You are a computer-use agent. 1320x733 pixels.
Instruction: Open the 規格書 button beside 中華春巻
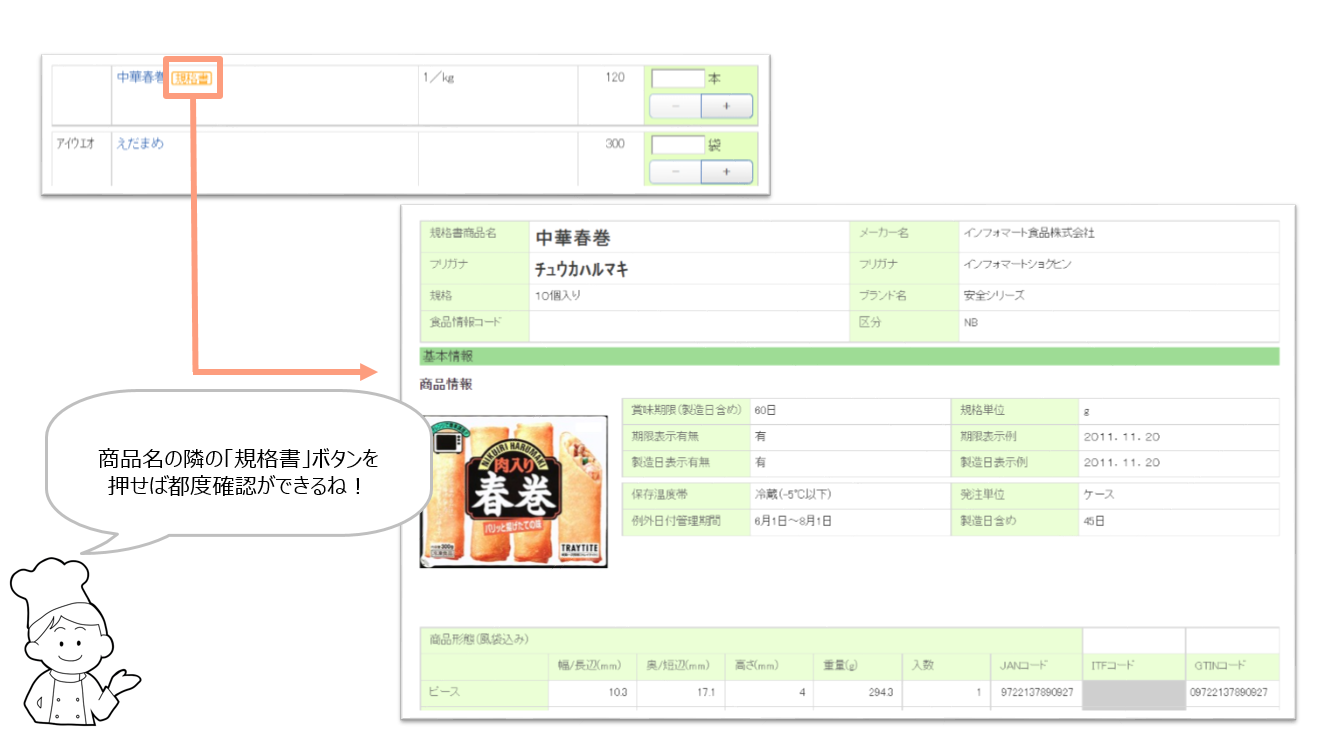pyautogui.click(x=191, y=78)
